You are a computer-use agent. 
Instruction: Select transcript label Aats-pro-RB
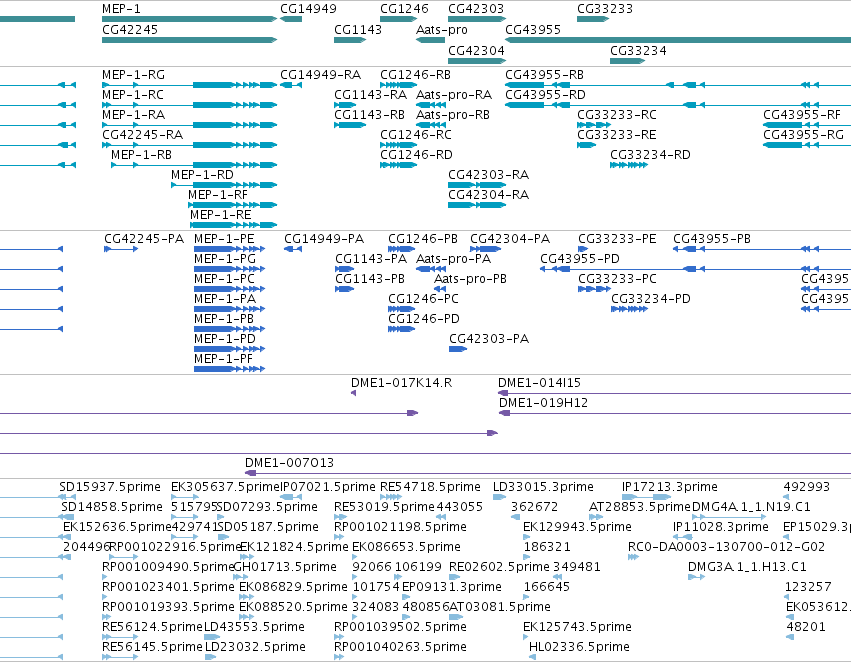click(x=453, y=115)
